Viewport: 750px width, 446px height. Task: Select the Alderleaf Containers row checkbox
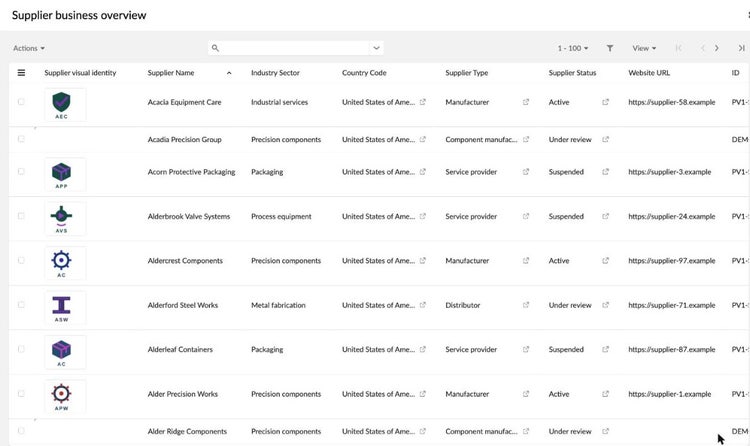[21, 349]
